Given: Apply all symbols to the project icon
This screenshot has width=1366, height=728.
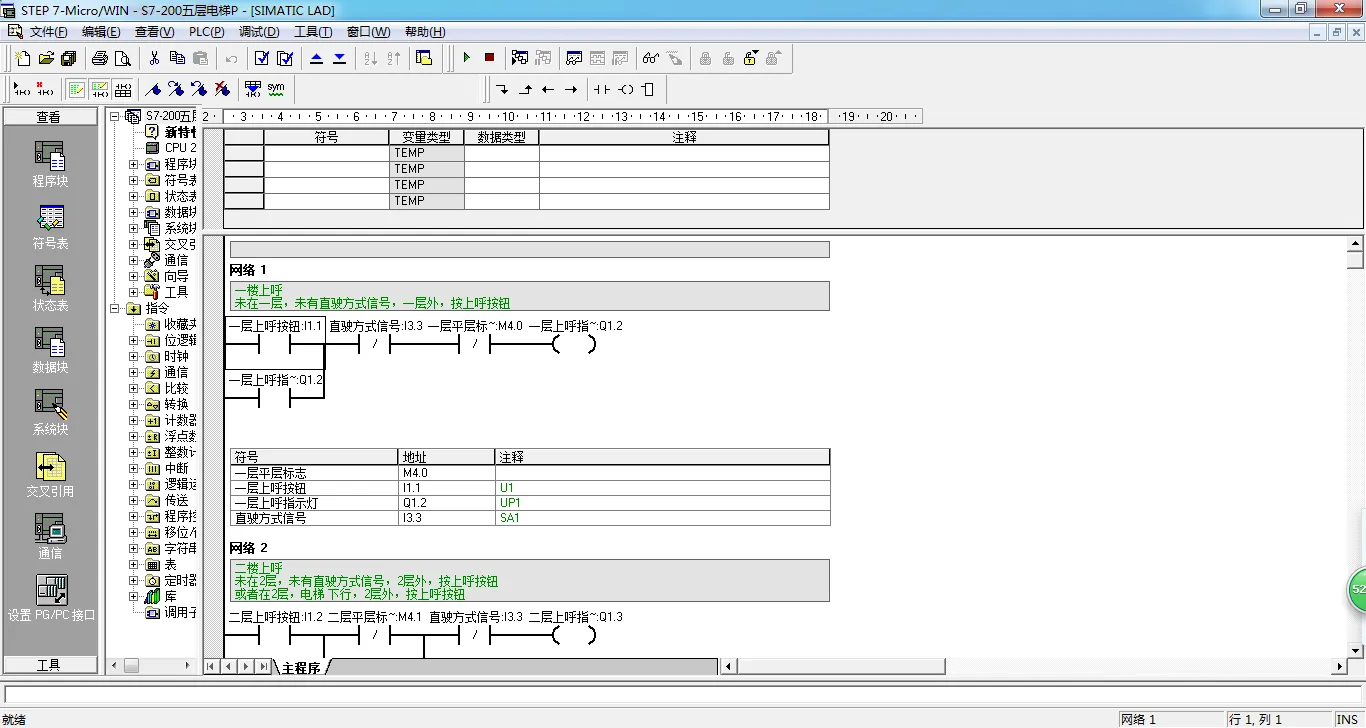Looking at the screenshot, I should [x=253, y=89].
